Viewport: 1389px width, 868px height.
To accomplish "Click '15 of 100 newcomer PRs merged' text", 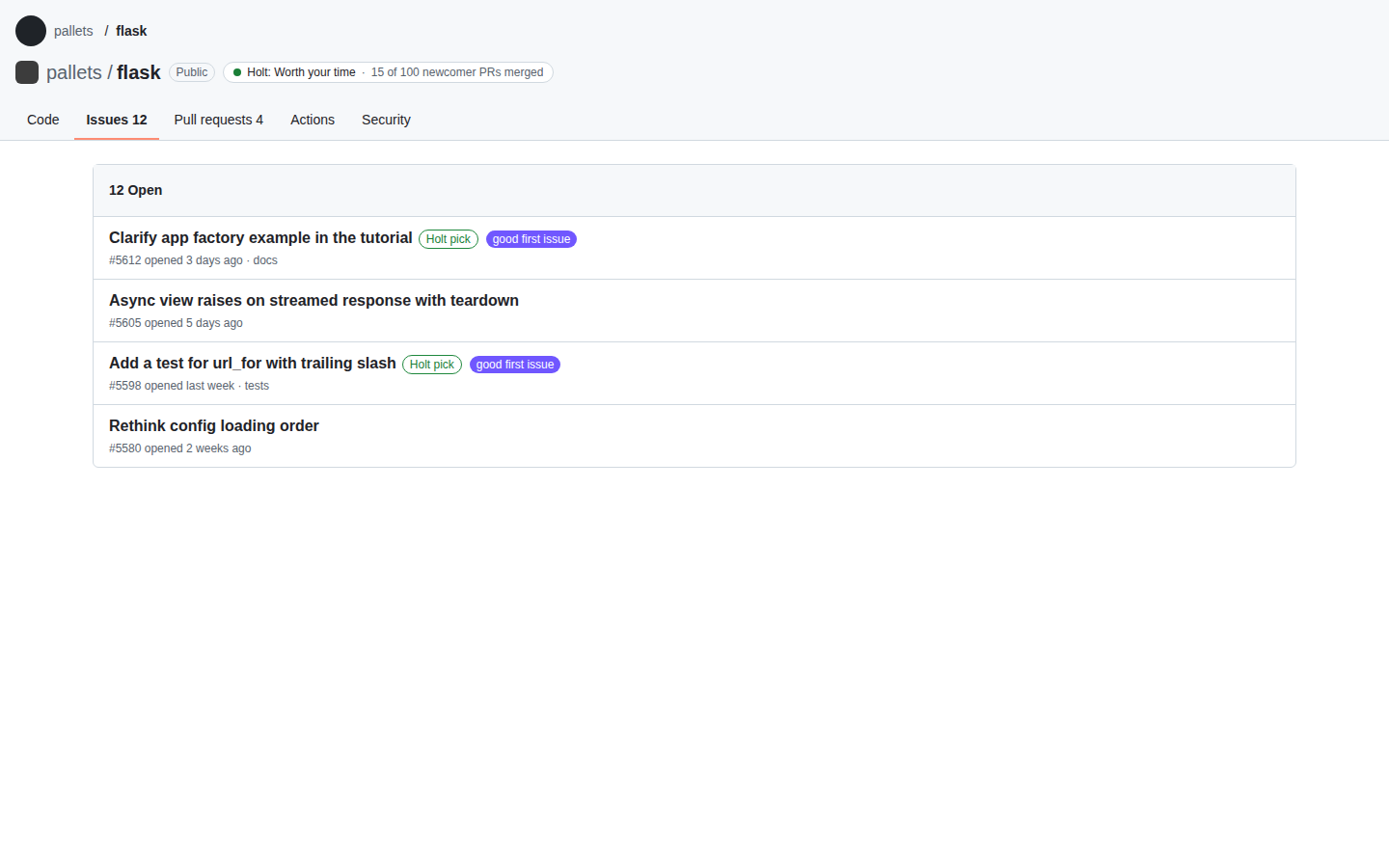I will 457,72.
